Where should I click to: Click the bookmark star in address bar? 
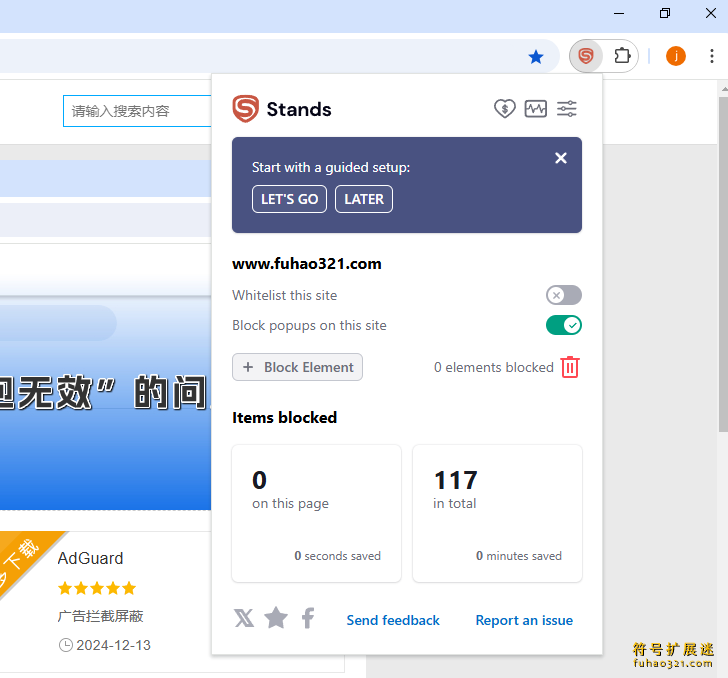[x=536, y=57]
